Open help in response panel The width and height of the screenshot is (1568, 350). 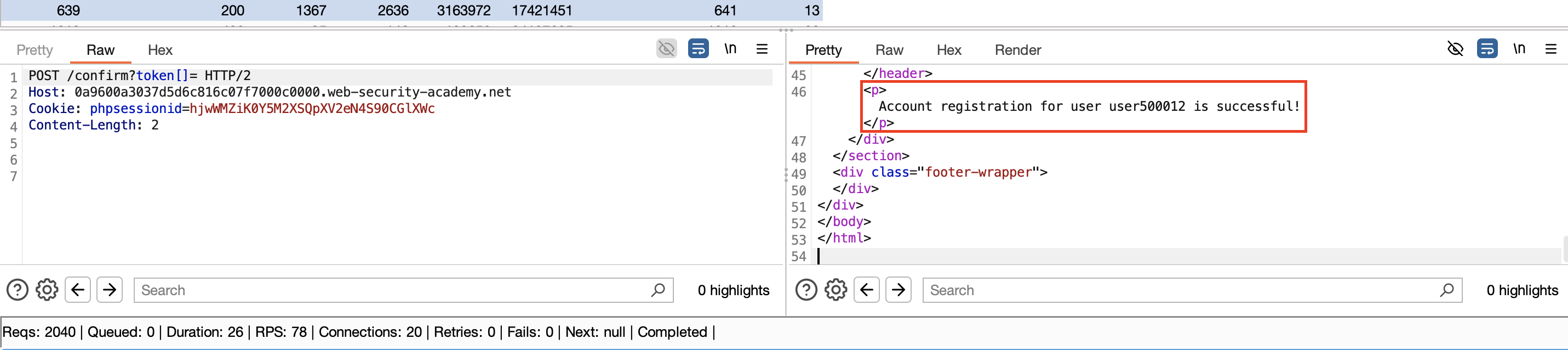point(806,290)
